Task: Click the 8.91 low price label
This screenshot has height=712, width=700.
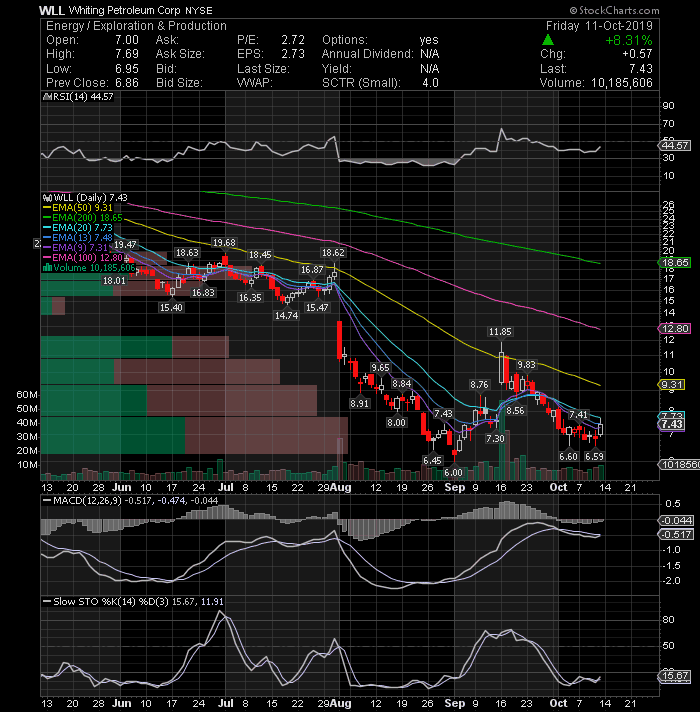Action: click(359, 403)
